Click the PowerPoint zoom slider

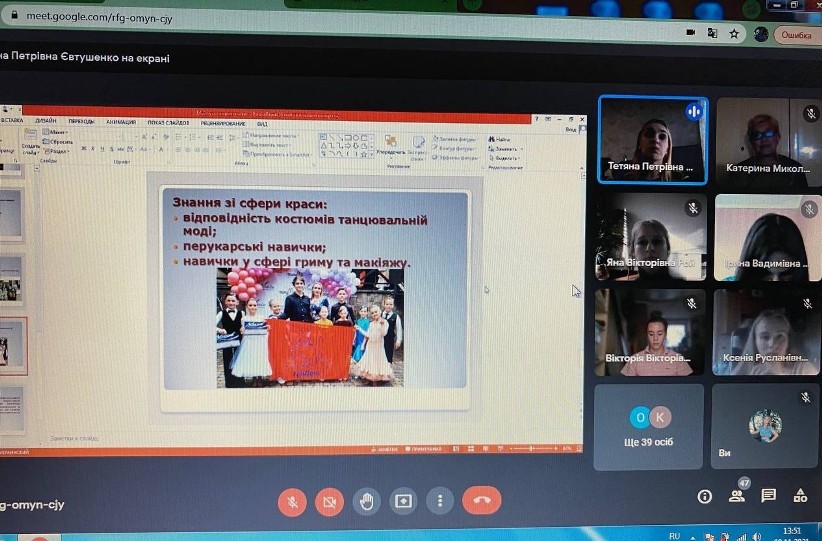coord(533,449)
